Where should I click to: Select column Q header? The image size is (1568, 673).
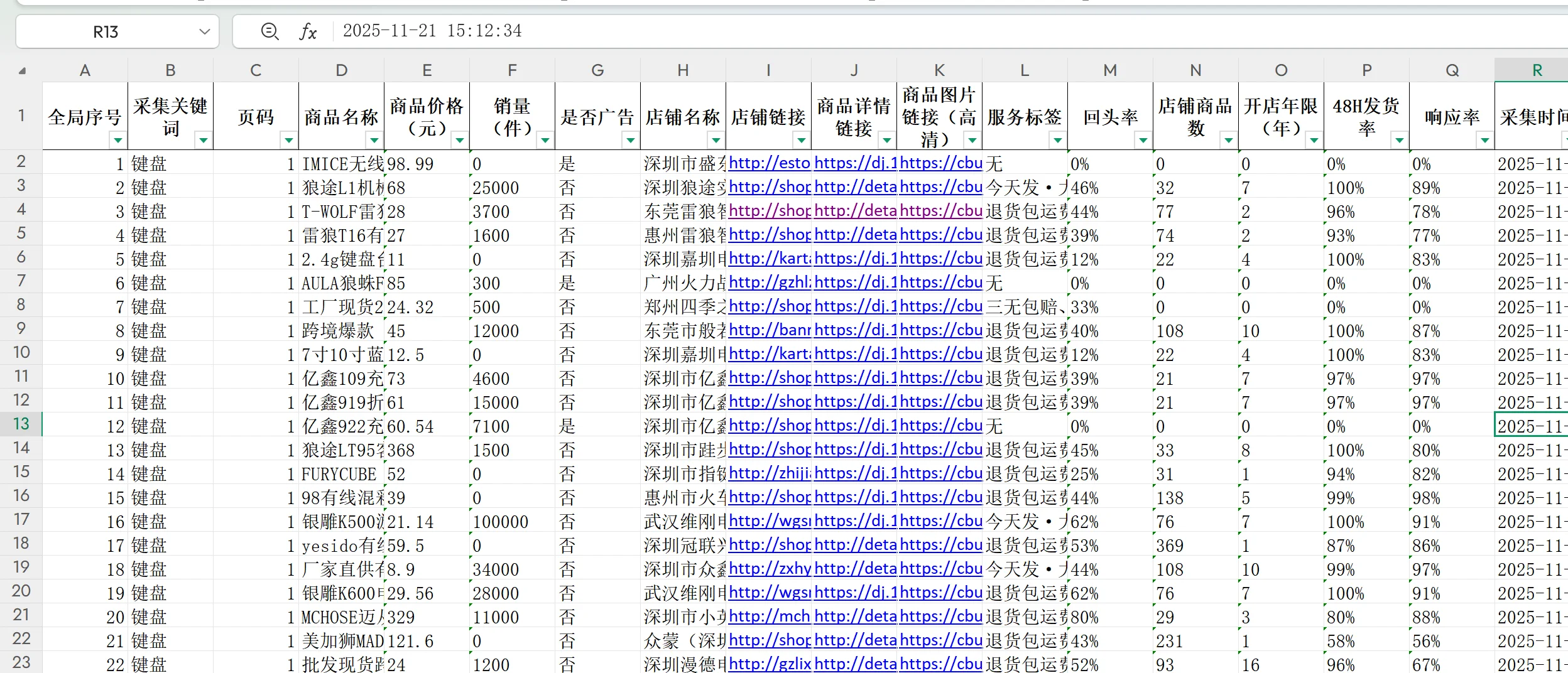[1452, 70]
